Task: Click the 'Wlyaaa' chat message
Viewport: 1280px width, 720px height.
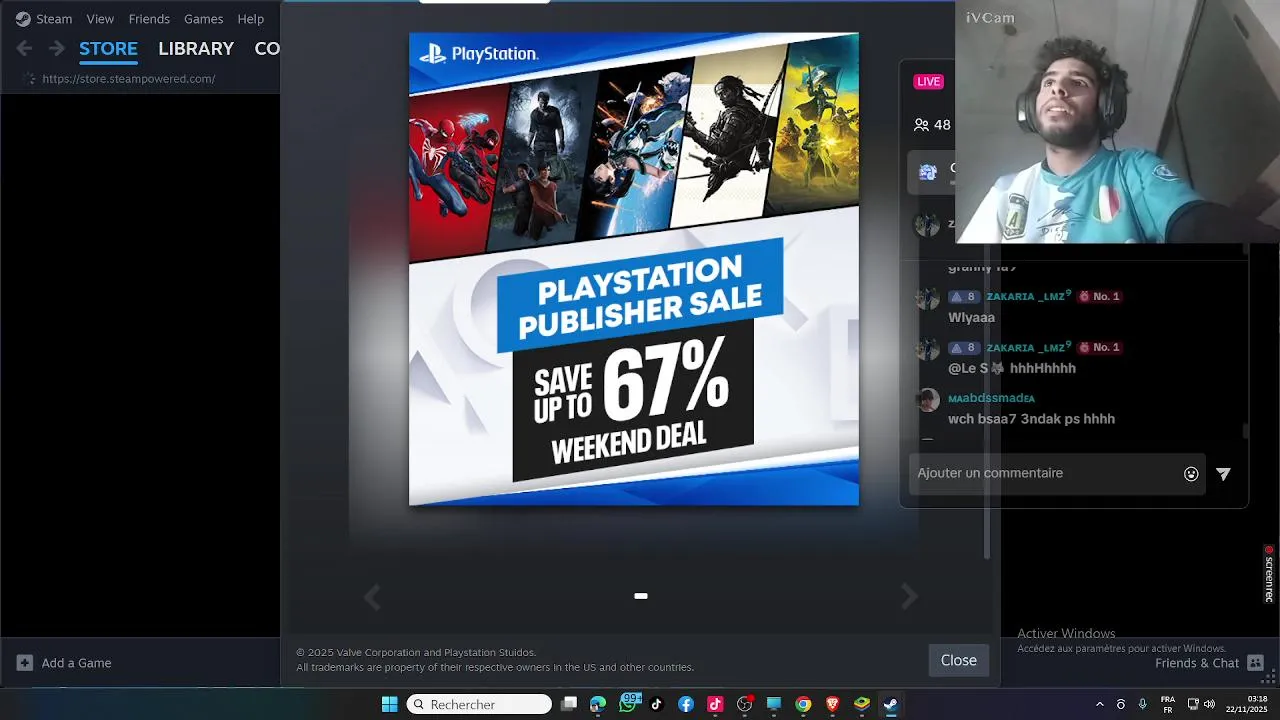Action: (x=971, y=317)
